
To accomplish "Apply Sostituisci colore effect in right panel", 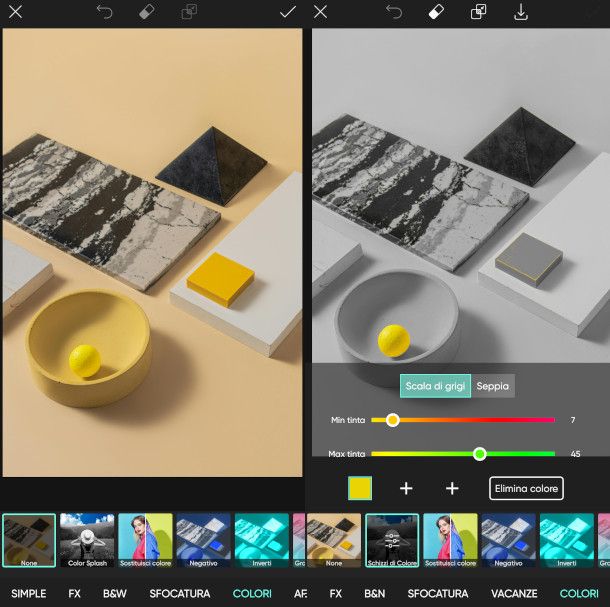I will click(x=450, y=540).
